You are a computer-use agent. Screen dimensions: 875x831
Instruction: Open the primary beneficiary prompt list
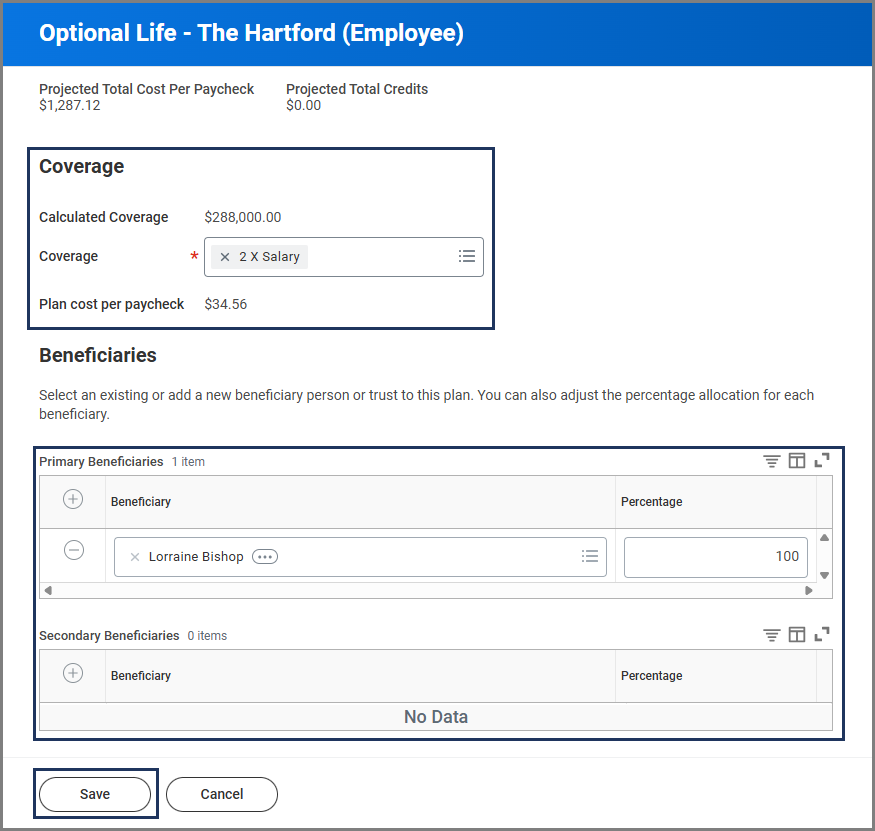coord(589,557)
